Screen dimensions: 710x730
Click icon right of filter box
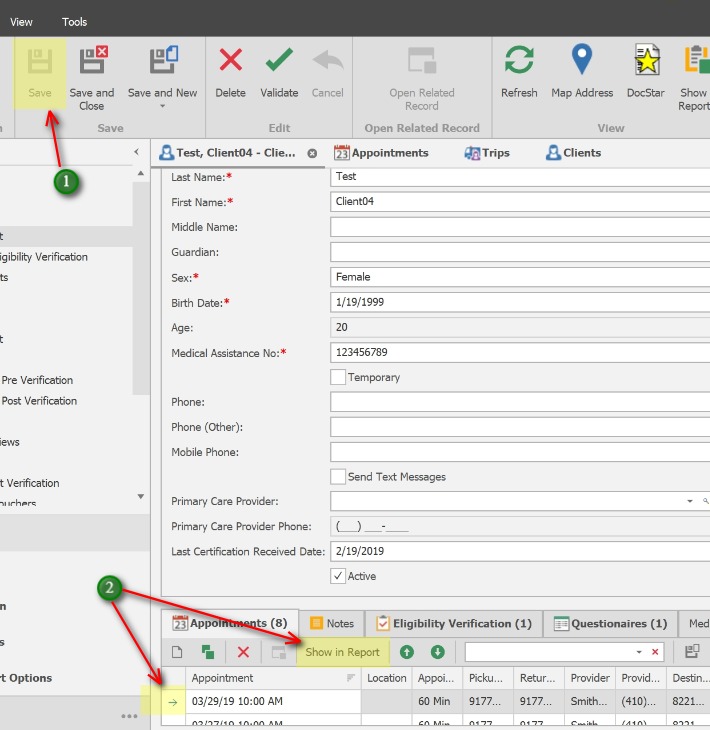[692, 651]
